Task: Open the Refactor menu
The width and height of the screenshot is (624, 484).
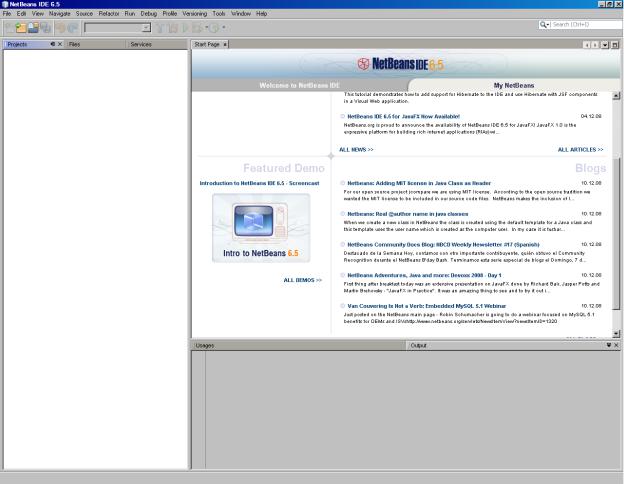Action: (x=109, y=14)
